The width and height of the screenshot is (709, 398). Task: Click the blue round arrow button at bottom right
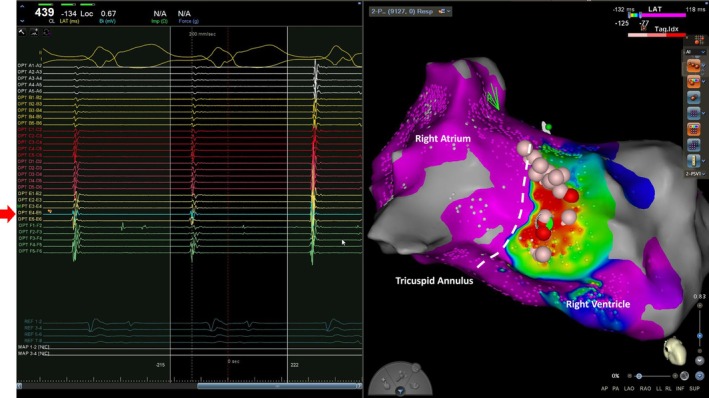tap(700, 376)
